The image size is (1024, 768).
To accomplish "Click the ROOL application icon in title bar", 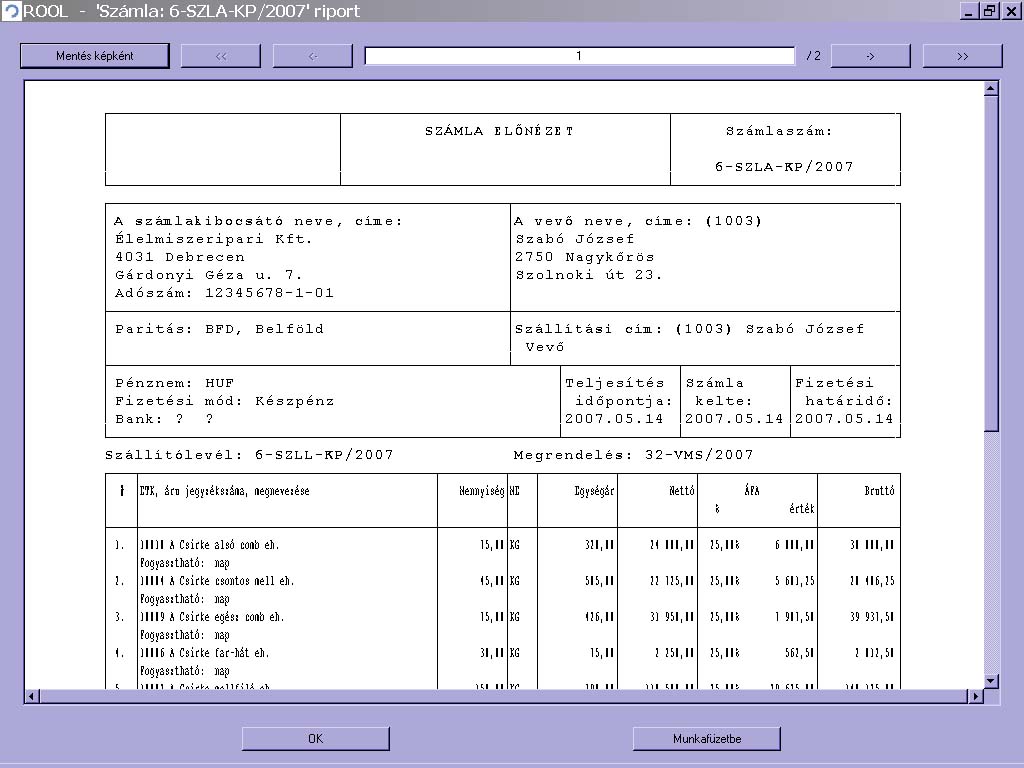I will (x=11, y=11).
